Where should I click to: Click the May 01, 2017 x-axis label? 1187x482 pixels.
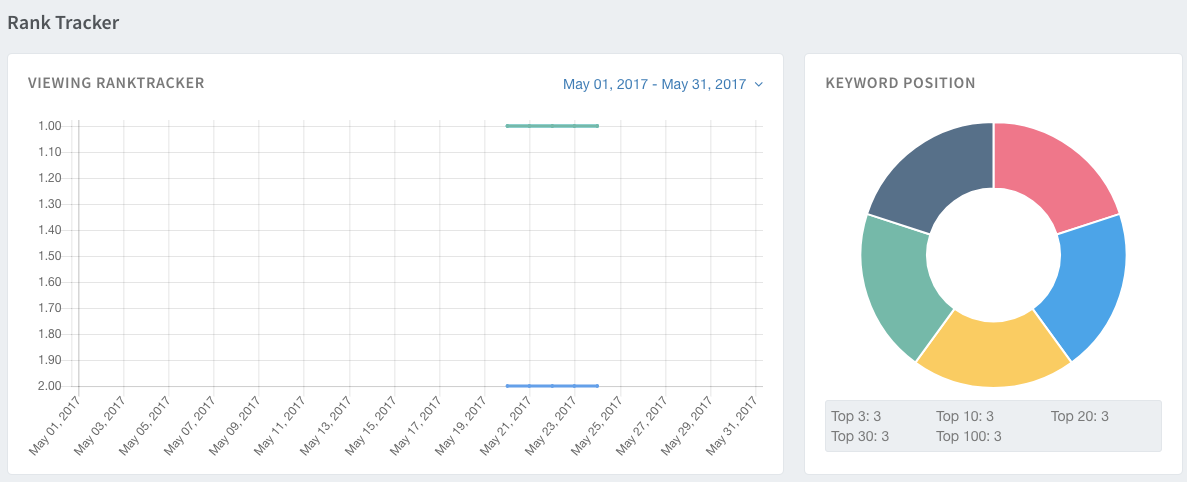pyautogui.click(x=54, y=427)
